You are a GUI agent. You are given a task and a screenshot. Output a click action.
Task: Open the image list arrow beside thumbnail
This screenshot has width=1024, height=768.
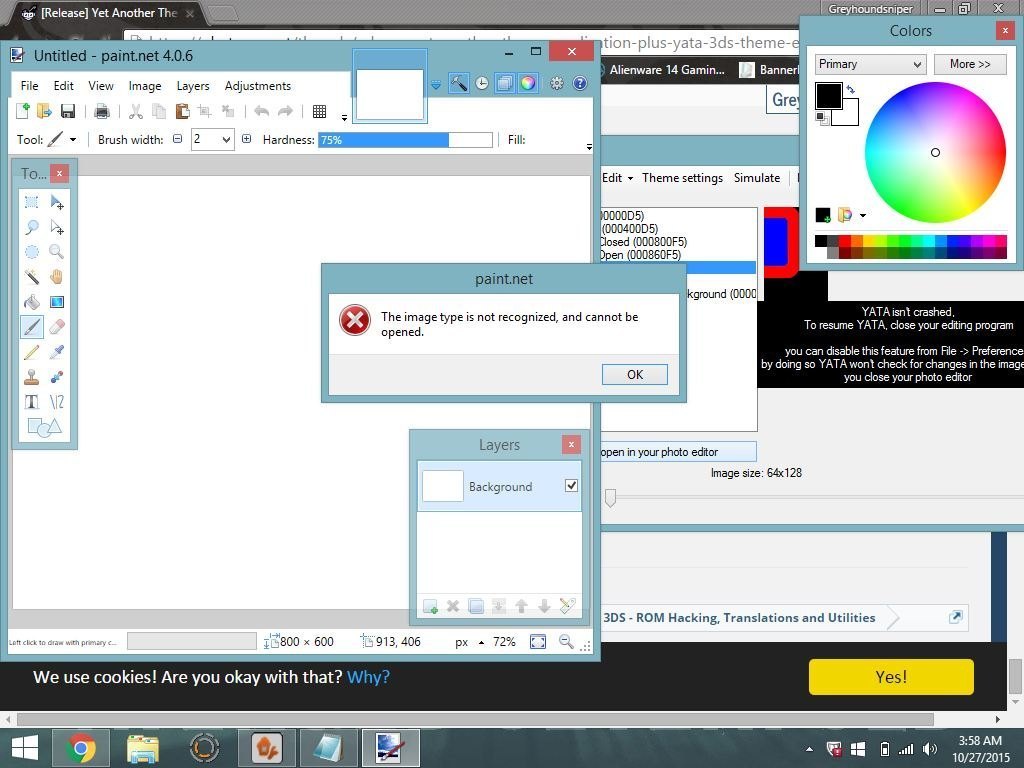436,85
